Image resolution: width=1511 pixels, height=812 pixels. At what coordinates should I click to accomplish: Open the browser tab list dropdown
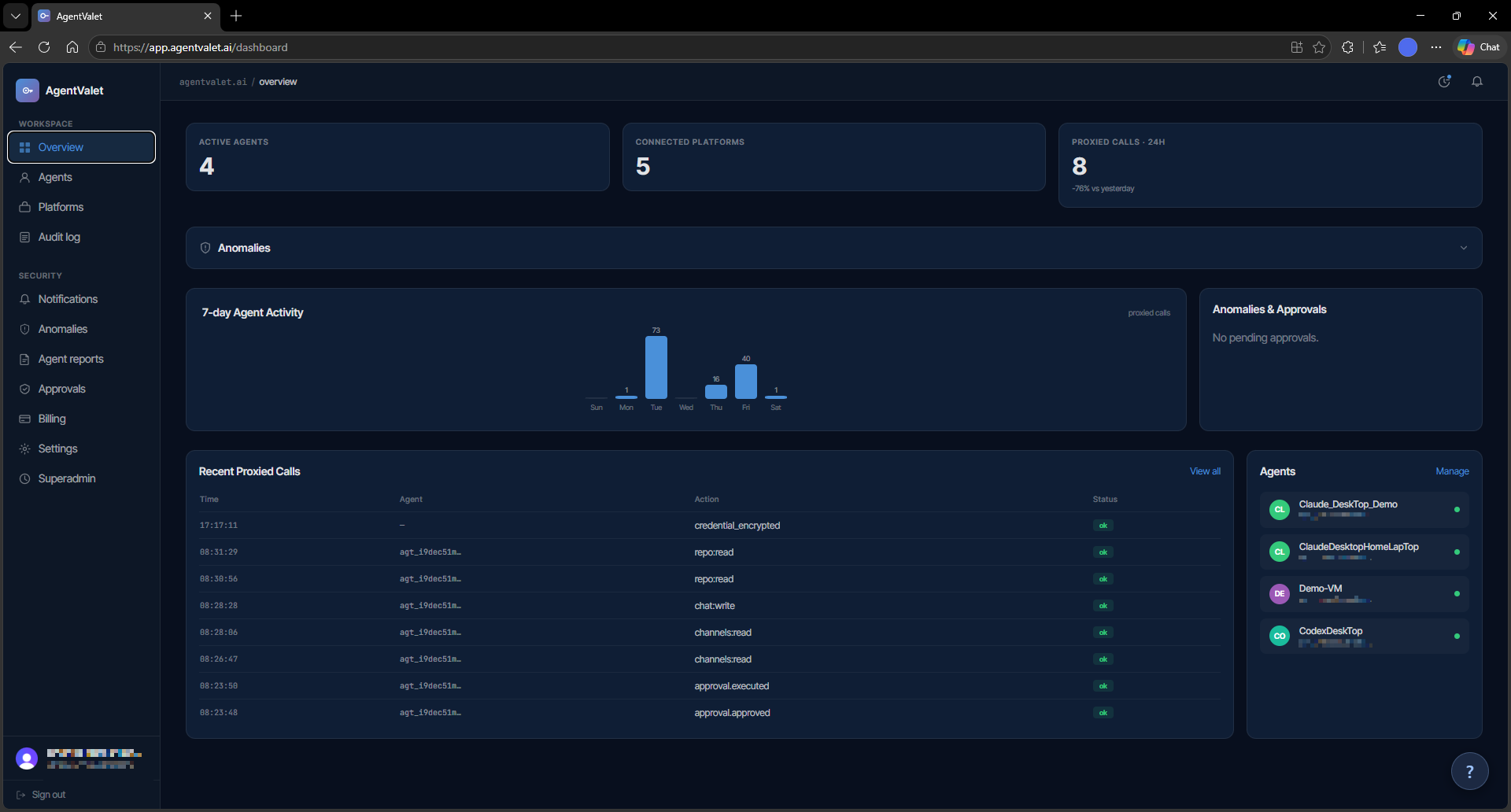16,16
